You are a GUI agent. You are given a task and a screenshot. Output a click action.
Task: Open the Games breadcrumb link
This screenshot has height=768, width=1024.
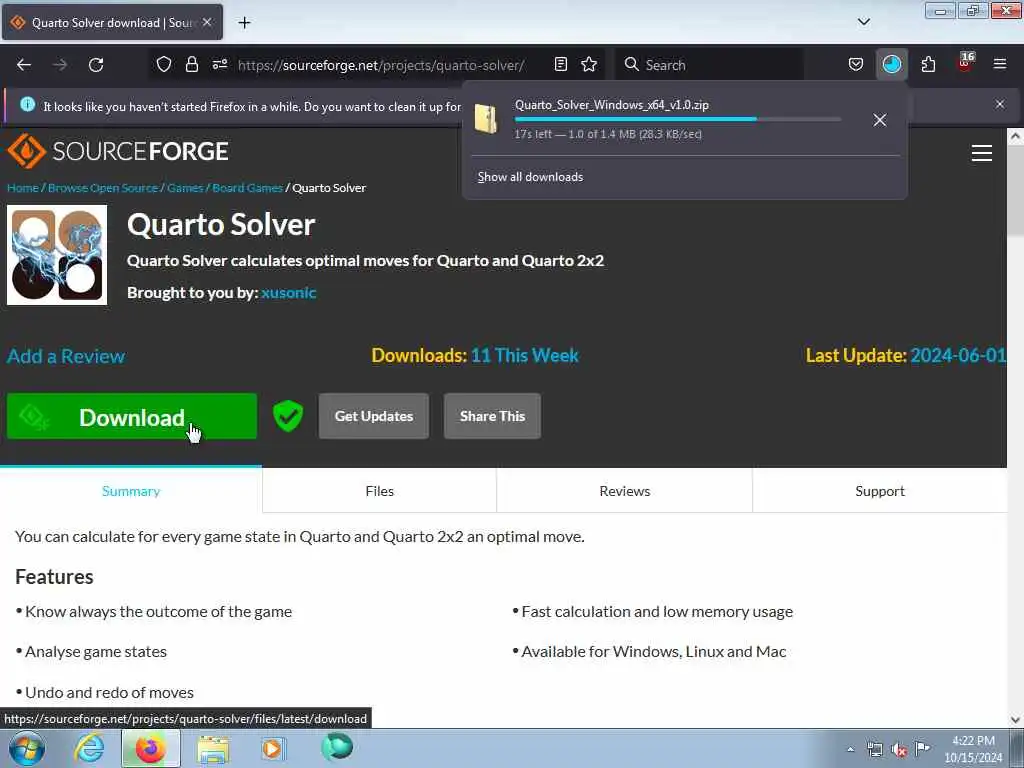(x=185, y=188)
